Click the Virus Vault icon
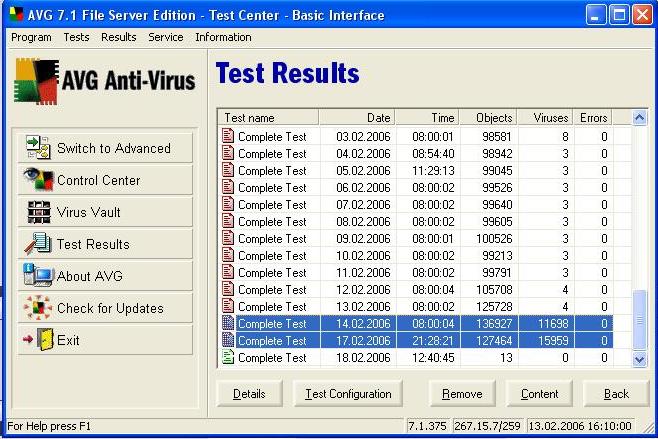Screen dimensions: 658x439 [39, 212]
